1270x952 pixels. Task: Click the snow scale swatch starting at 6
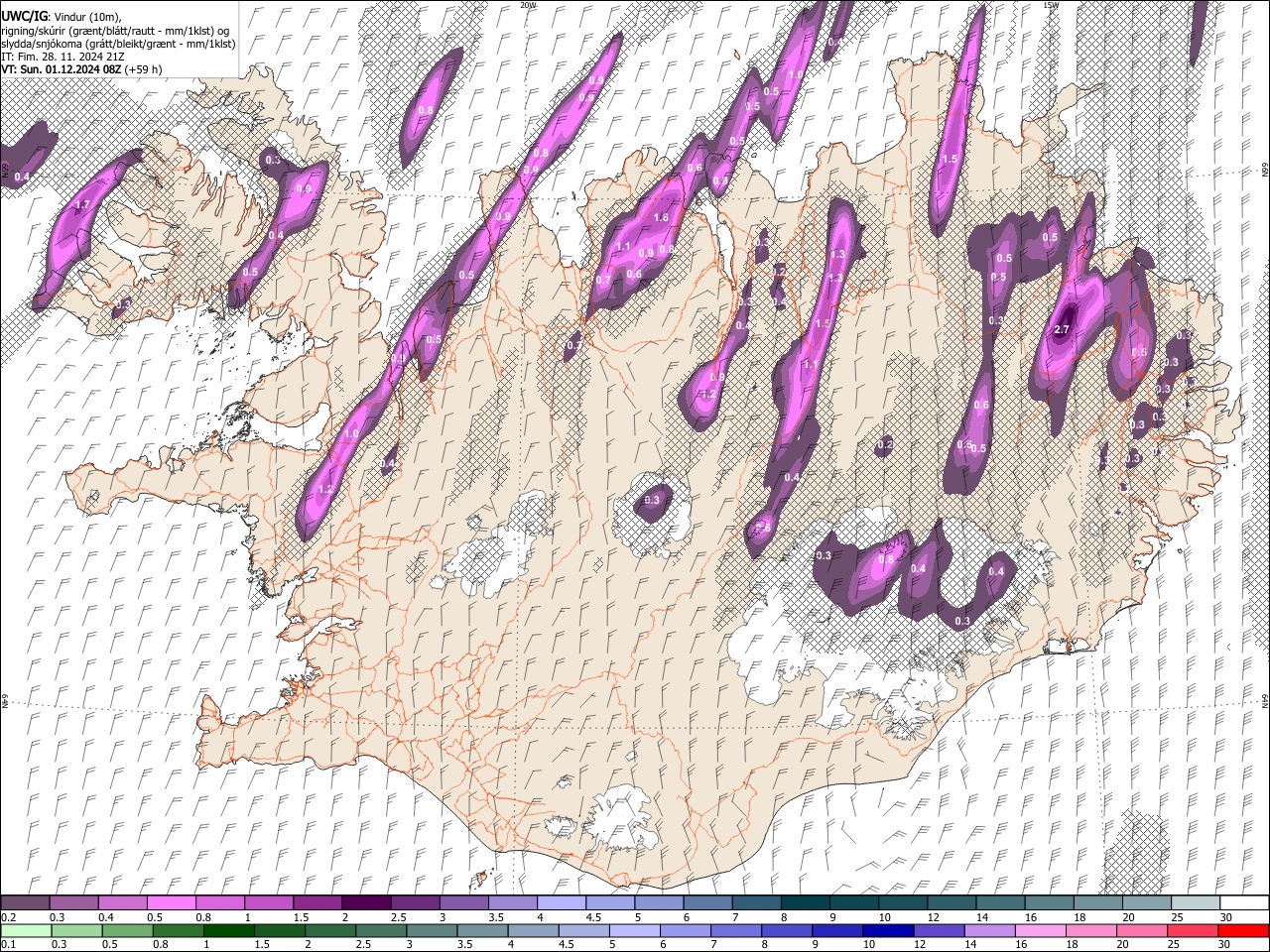point(705,902)
